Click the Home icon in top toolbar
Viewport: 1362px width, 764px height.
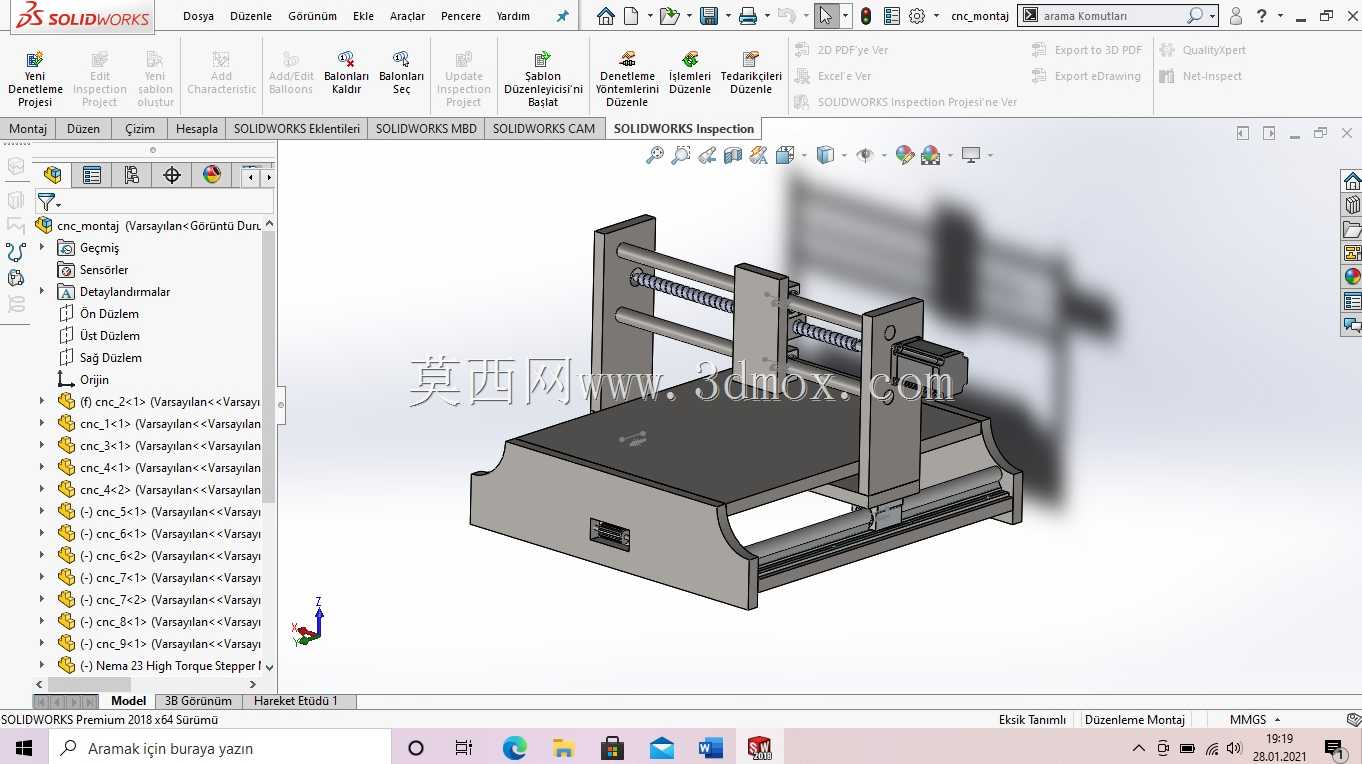[x=605, y=16]
